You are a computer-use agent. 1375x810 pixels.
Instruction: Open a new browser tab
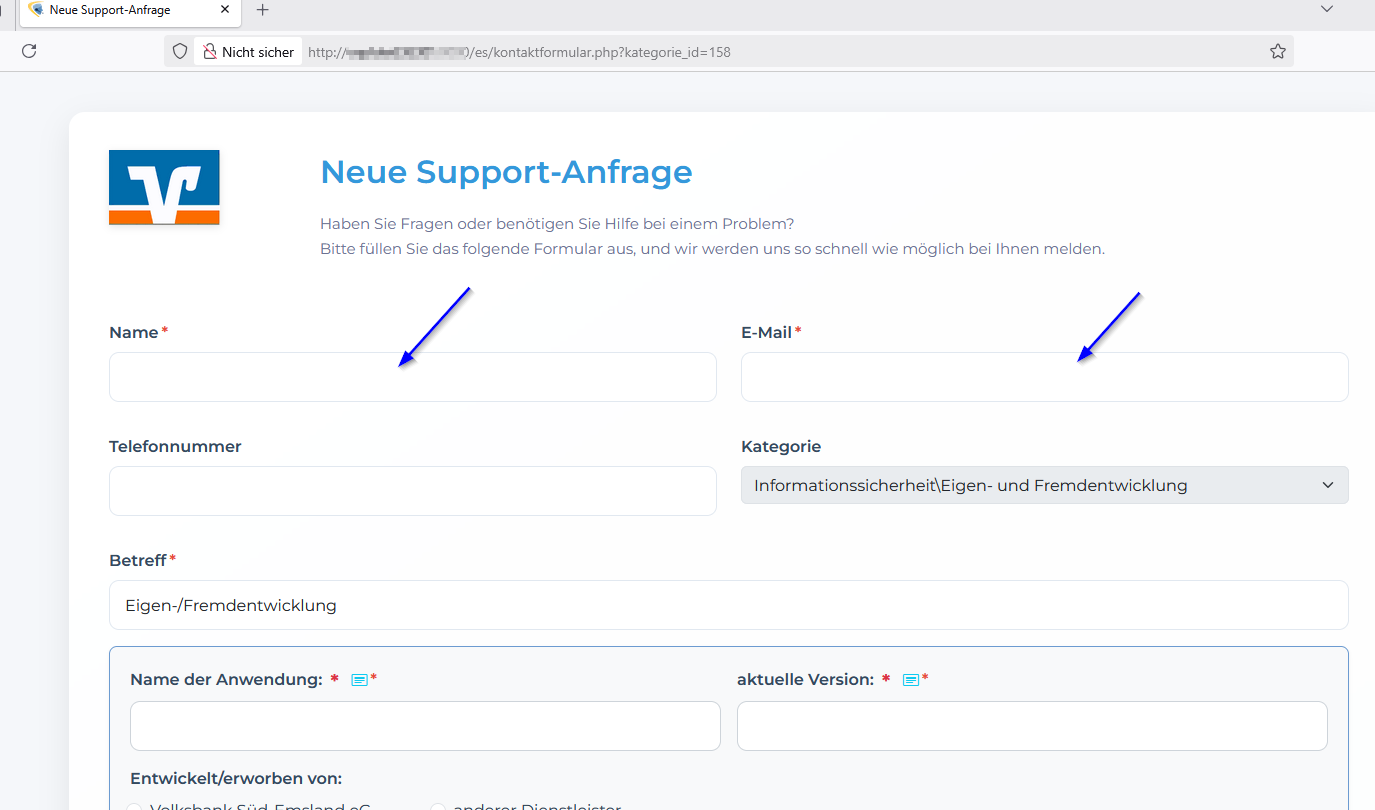click(263, 10)
